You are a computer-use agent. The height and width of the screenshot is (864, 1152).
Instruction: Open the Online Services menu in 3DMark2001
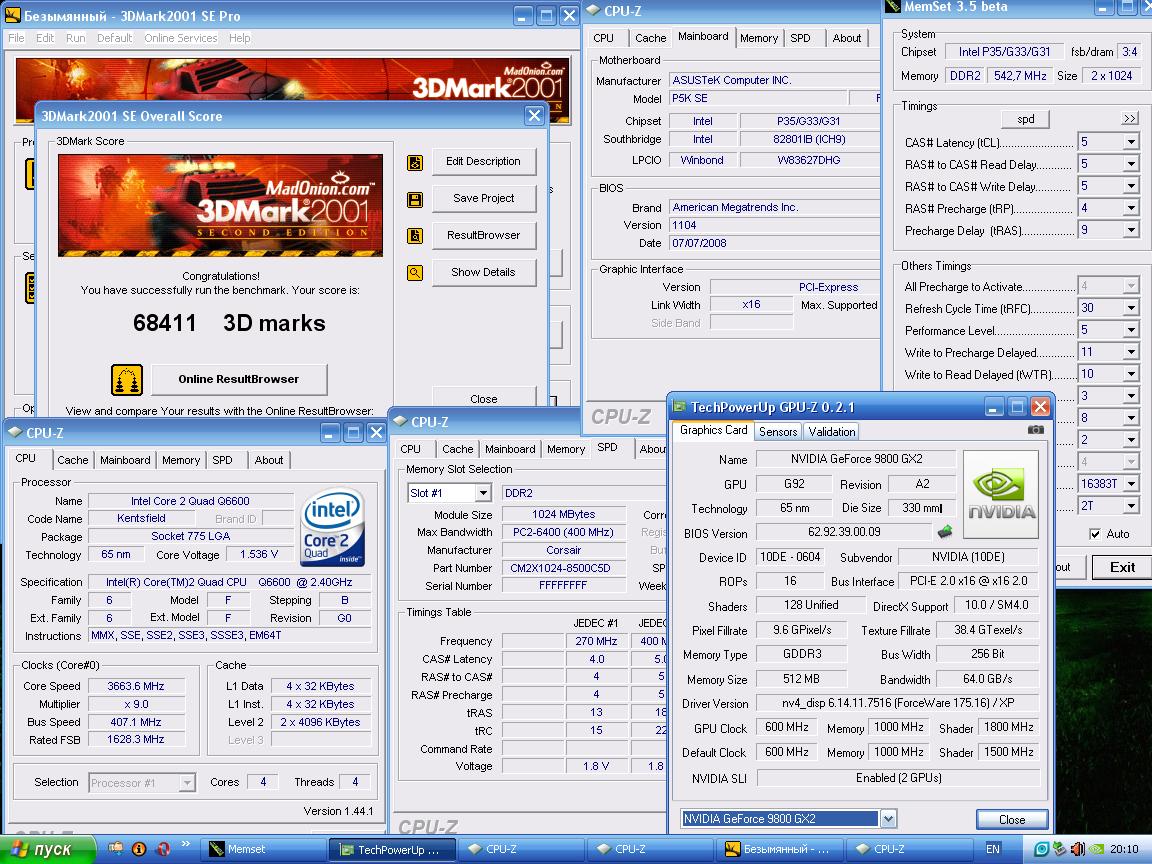[181, 38]
